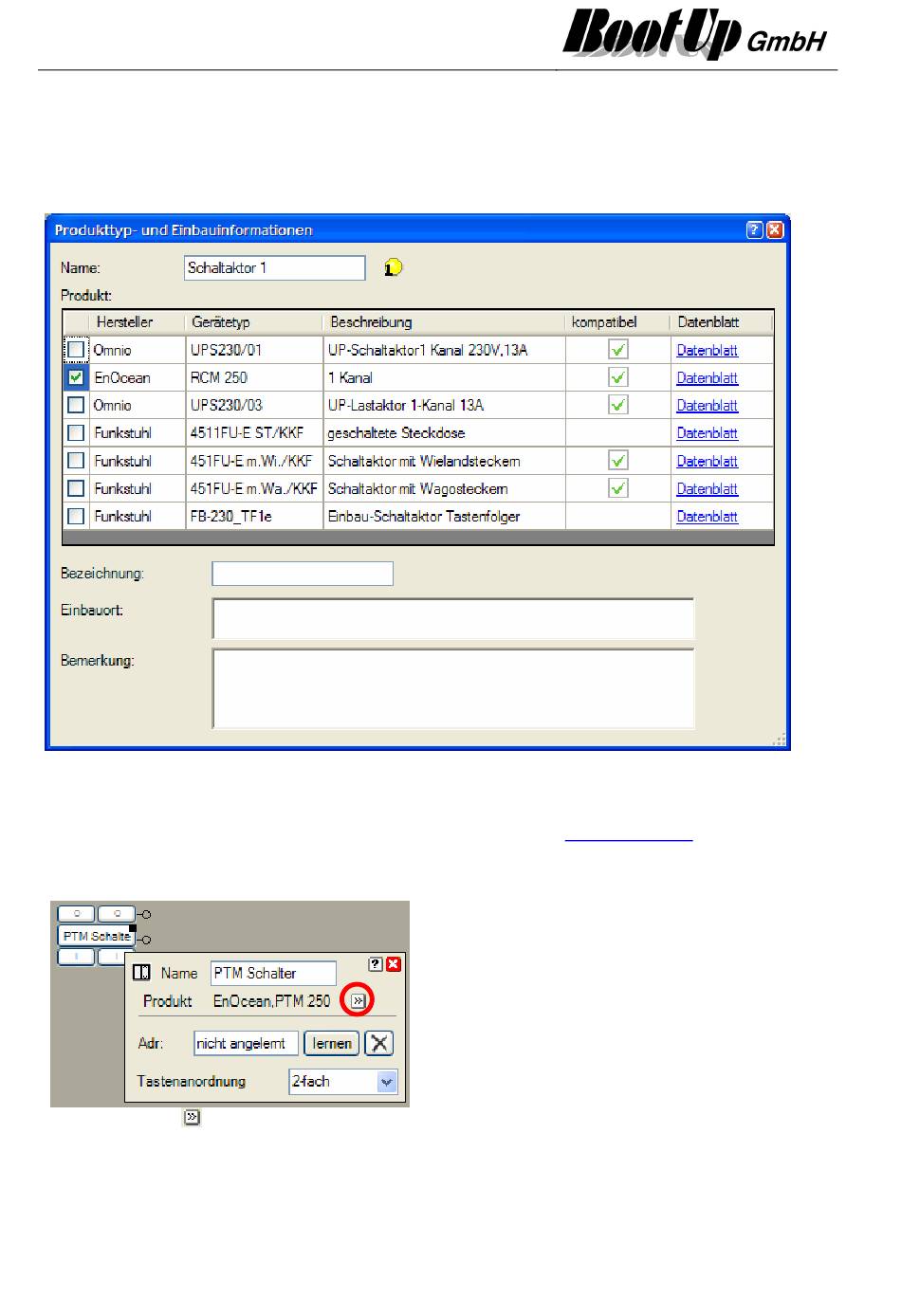Open Datenblatt link for 451FU-E m.Wa./KKF
Image resolution: width=901 pixels, height=1316 pixels.
[708, 489]
